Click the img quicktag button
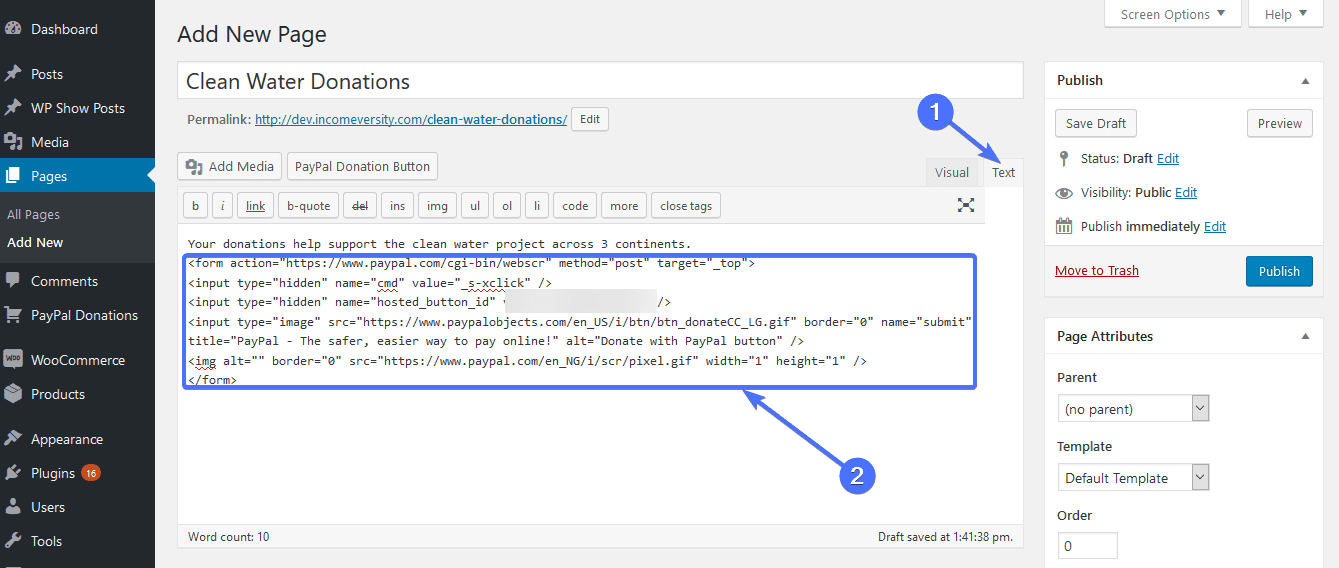This screenshot has height=568, width=1339. 437,206
